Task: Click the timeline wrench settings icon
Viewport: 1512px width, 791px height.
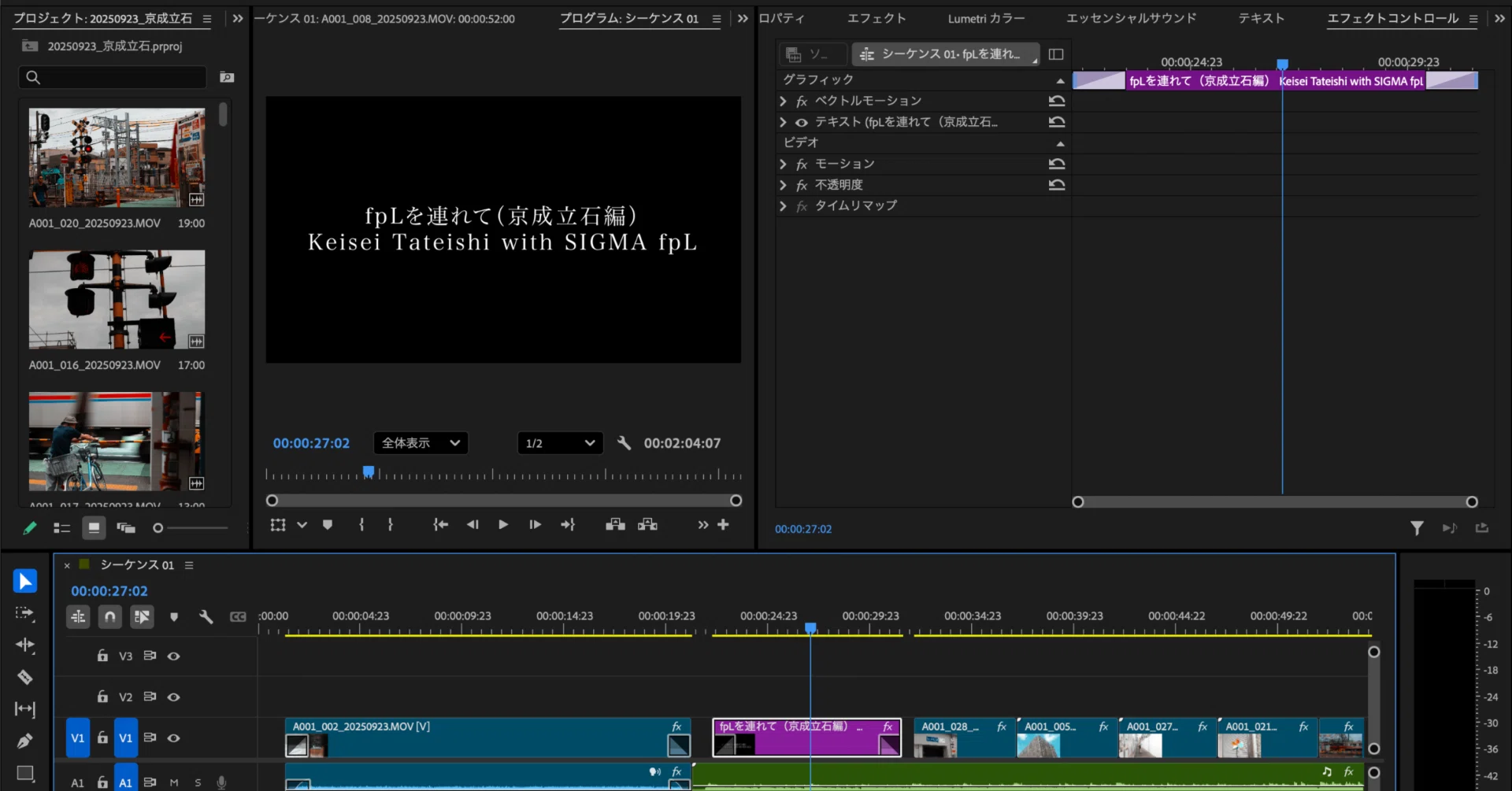Action: (206, 617)
